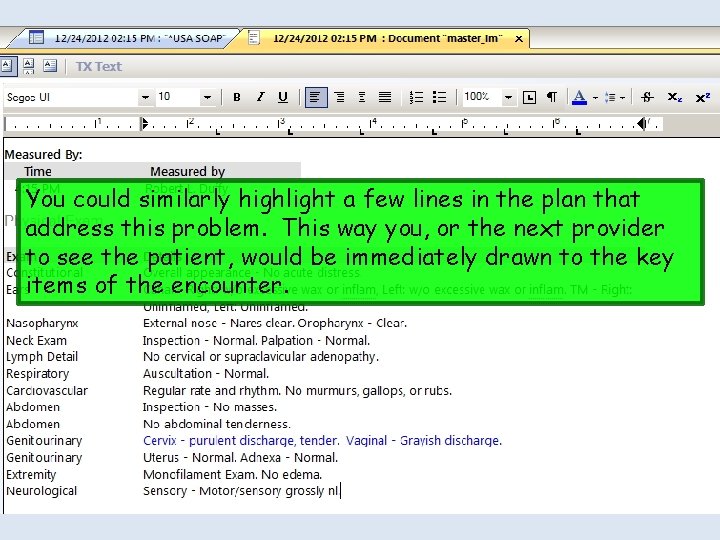This screenshot has height=540, width=720.
Task: Toggle bold formatting
Action: point(236,97)
